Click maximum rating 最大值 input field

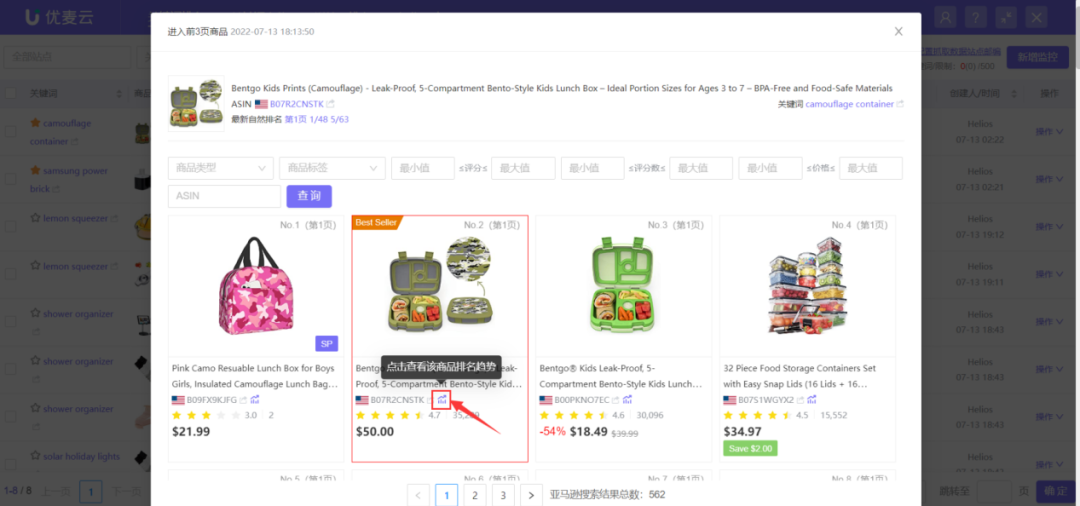pos(523,168)
